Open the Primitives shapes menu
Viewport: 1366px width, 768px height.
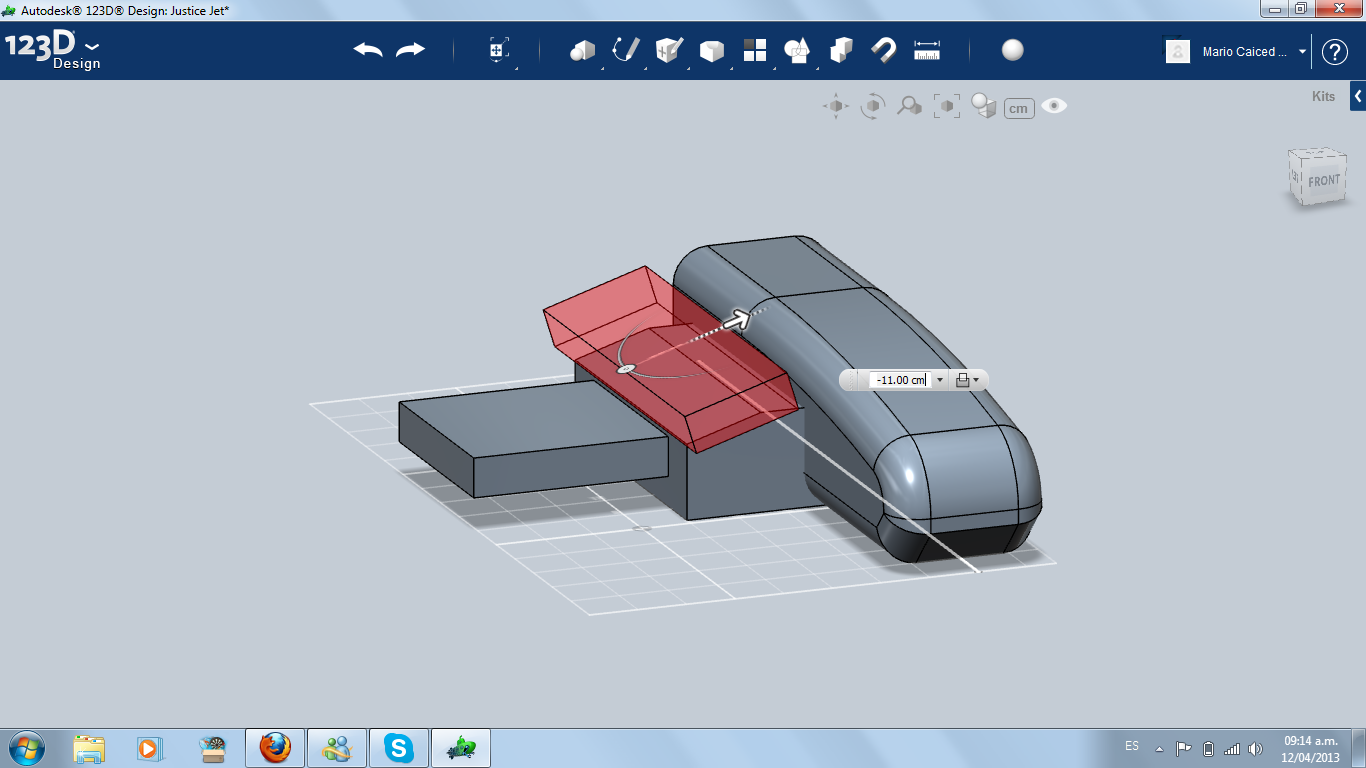[582, 50]
